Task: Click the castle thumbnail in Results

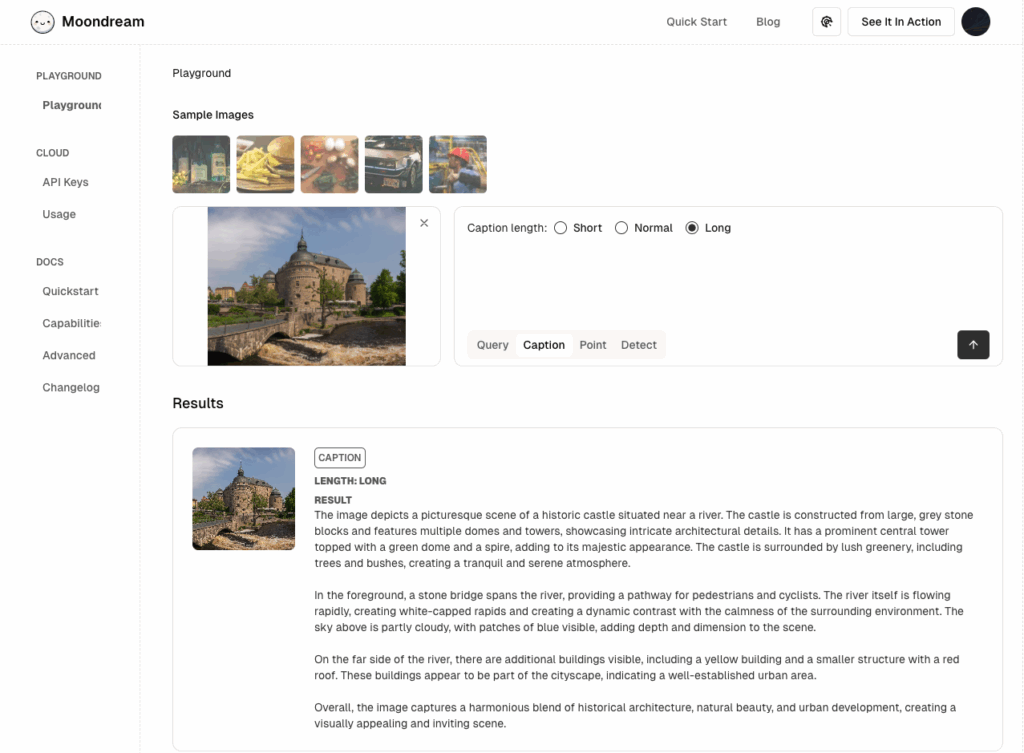Action: tap(243, 498)
